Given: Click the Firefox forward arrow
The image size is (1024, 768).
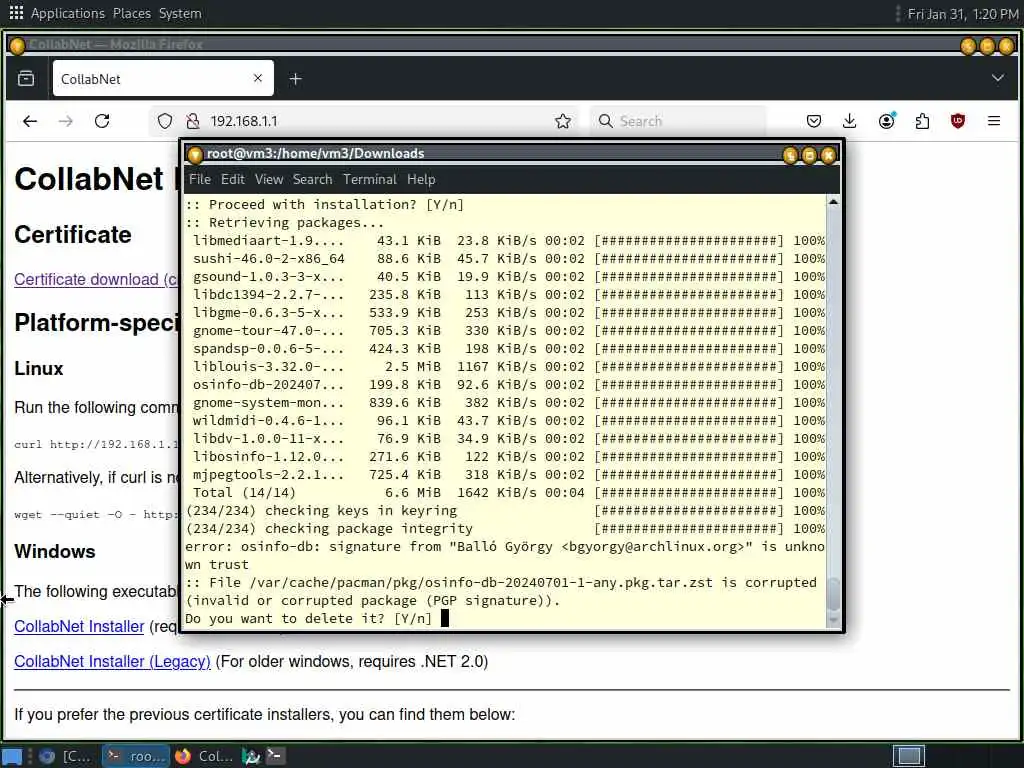Looking at the screenshot, I should 65,121.
